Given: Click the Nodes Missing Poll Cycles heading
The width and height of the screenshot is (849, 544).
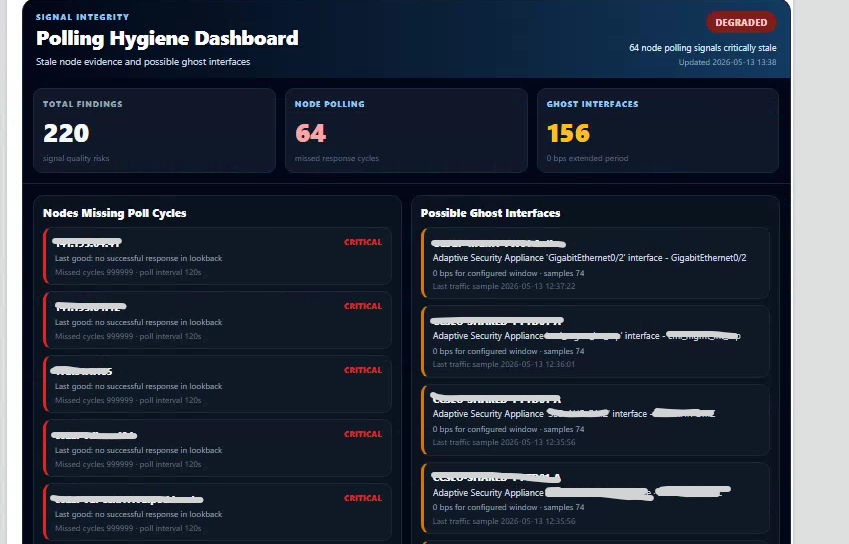Looking at the screenshot, I should (114, 213).
